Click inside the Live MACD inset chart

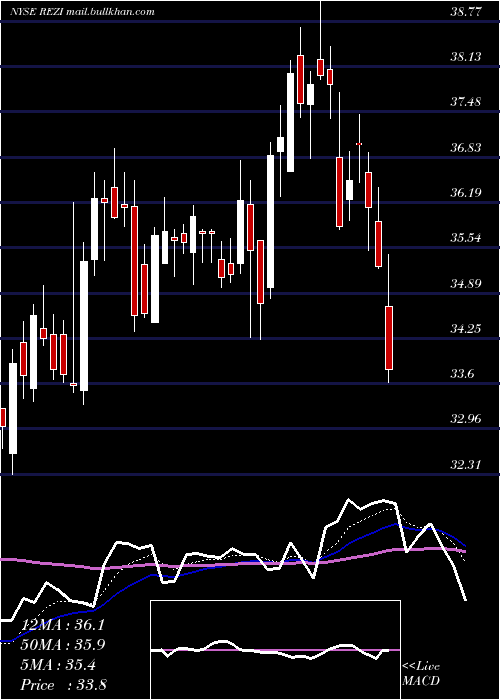point(275,650)
